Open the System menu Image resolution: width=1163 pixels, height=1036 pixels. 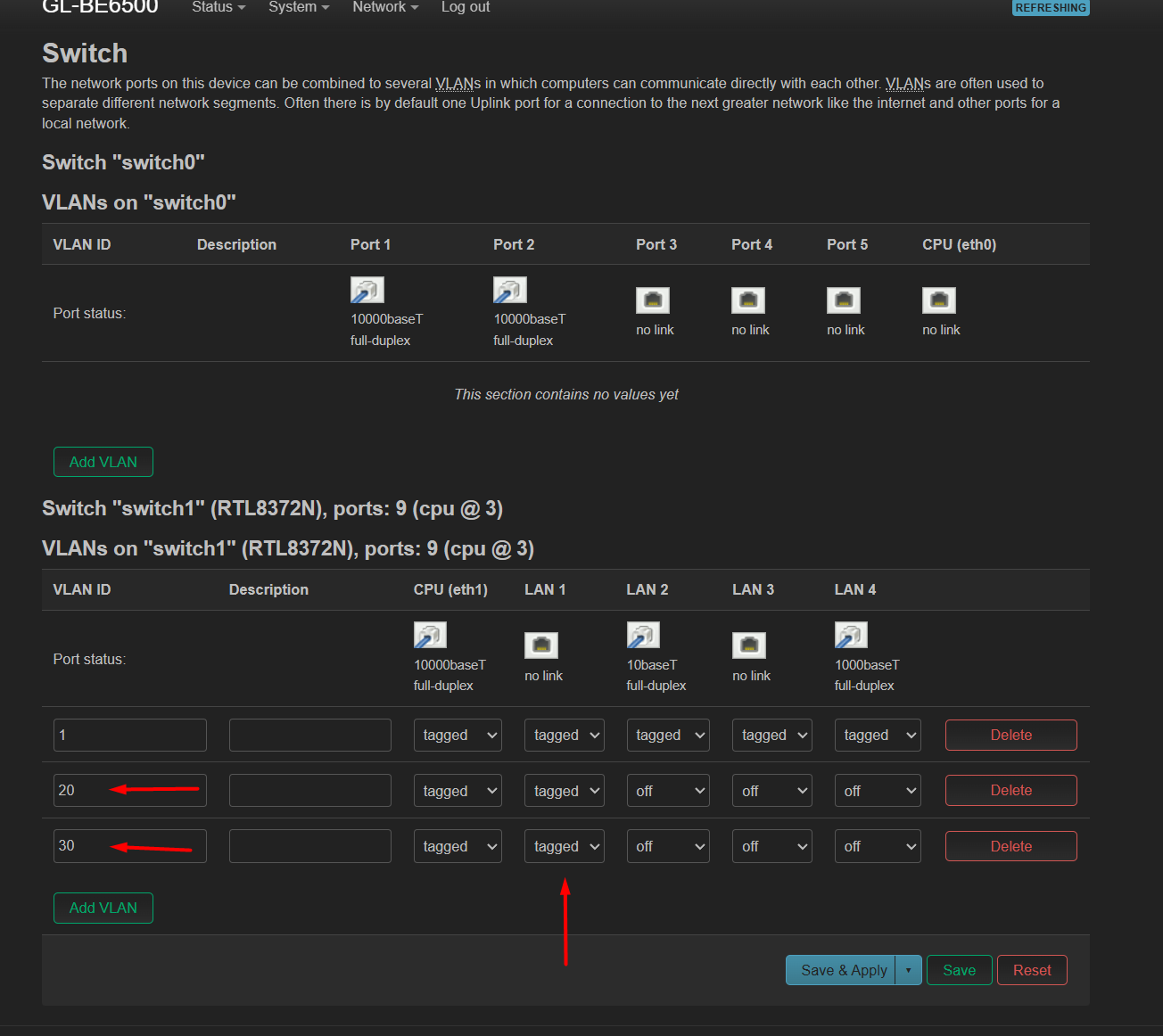click(299, 7)
